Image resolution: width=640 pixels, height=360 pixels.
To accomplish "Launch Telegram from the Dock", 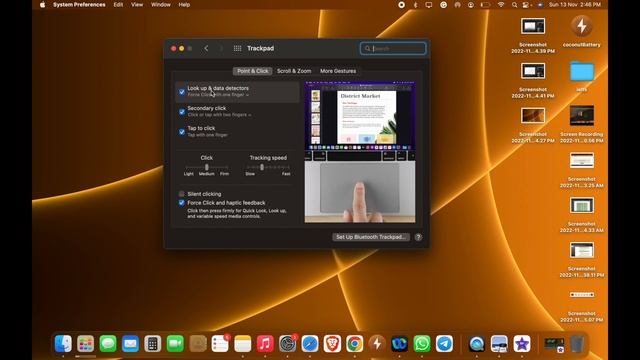I will (444, 344).
